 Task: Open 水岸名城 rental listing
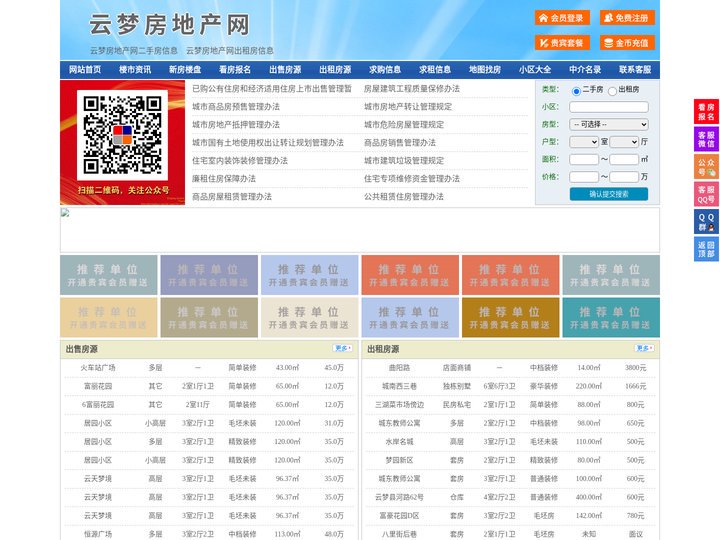pos(399,442)
